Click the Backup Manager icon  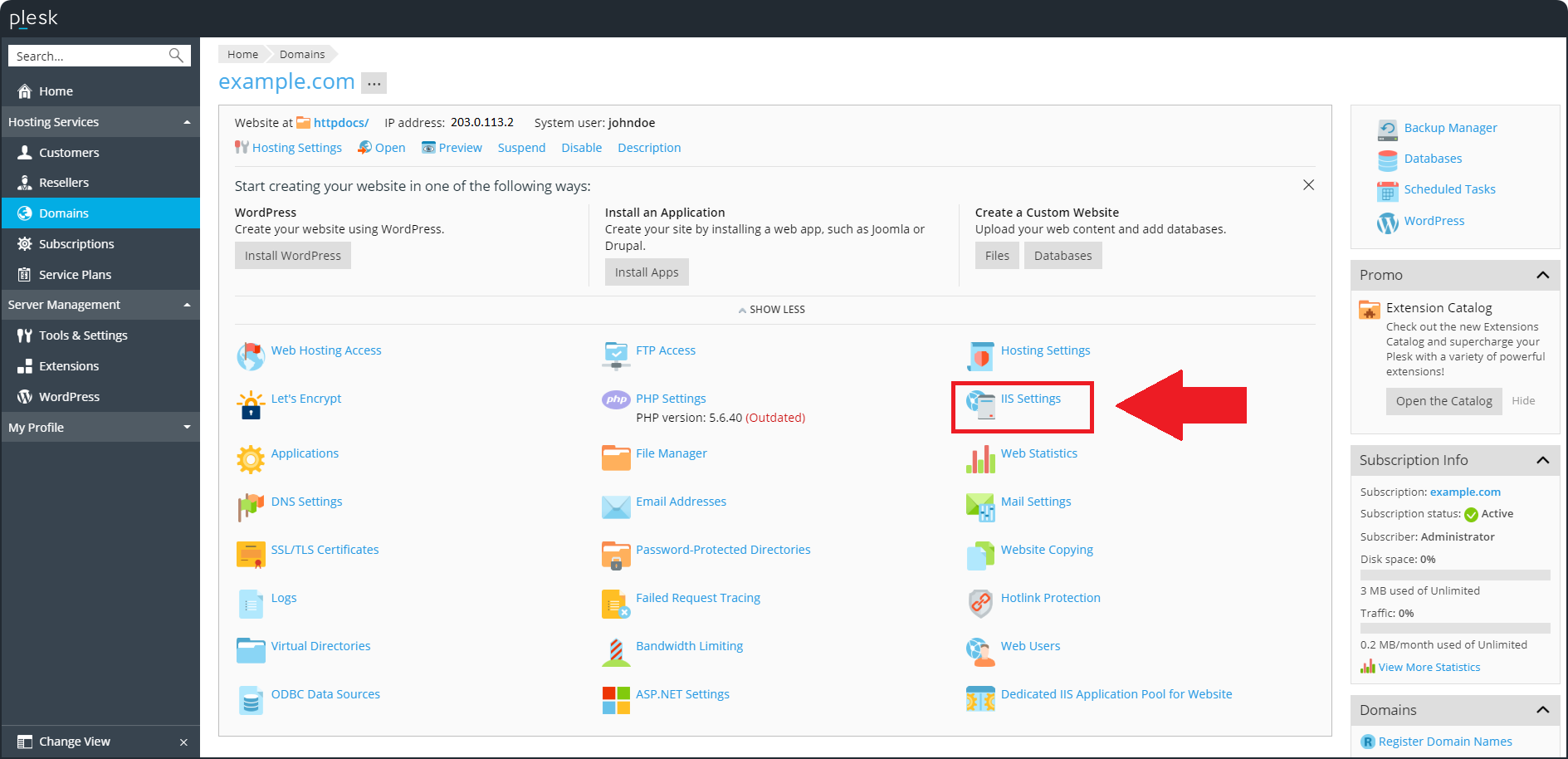(1387, 130)
